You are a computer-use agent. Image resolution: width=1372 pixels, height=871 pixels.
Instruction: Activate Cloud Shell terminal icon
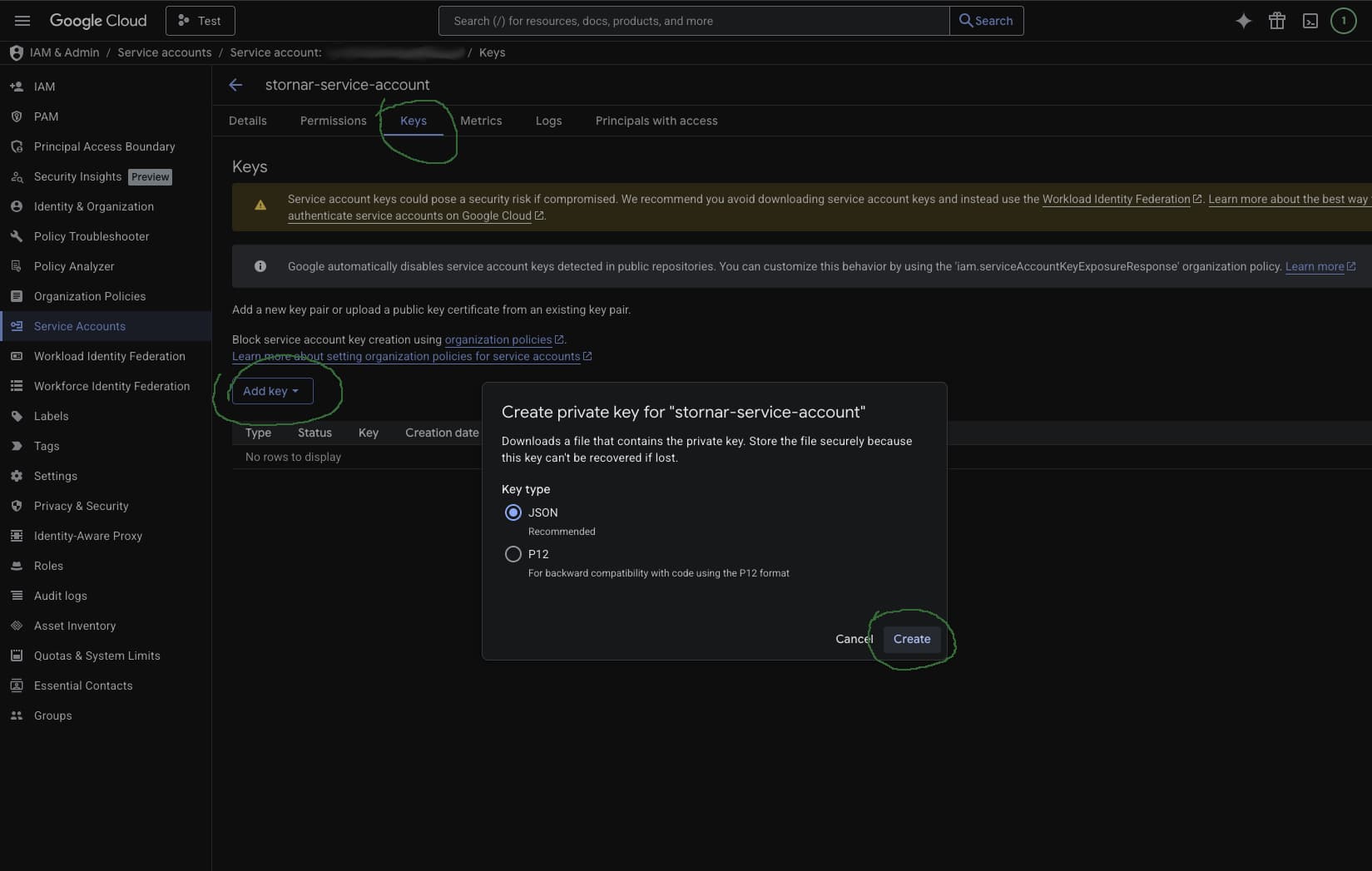click(x=1310, y=21)
